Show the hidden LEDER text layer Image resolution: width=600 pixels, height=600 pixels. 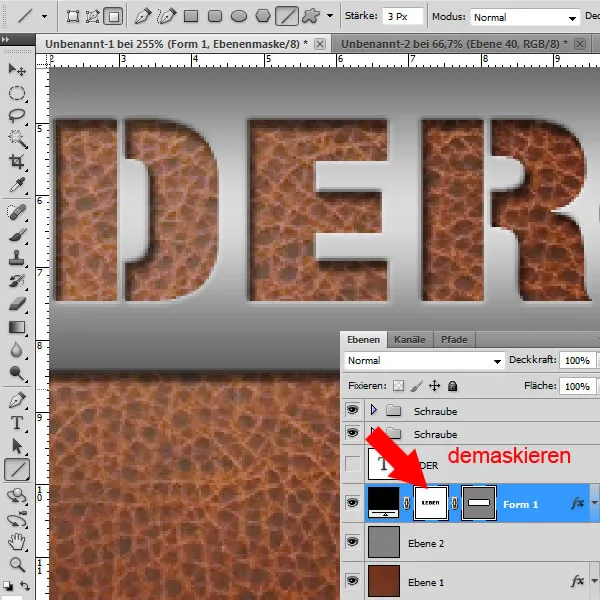point(351,463)
